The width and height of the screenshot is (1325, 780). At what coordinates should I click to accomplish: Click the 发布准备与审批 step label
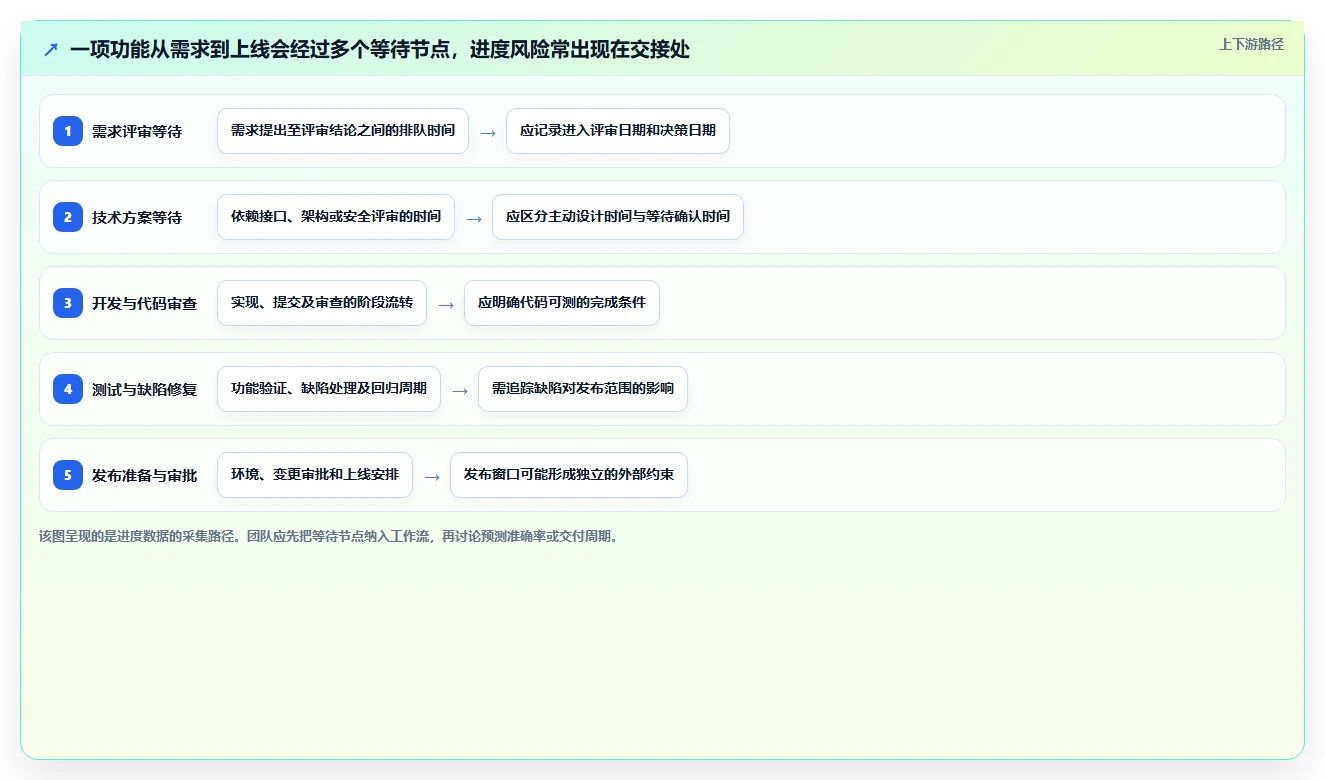tap(144, 475)
